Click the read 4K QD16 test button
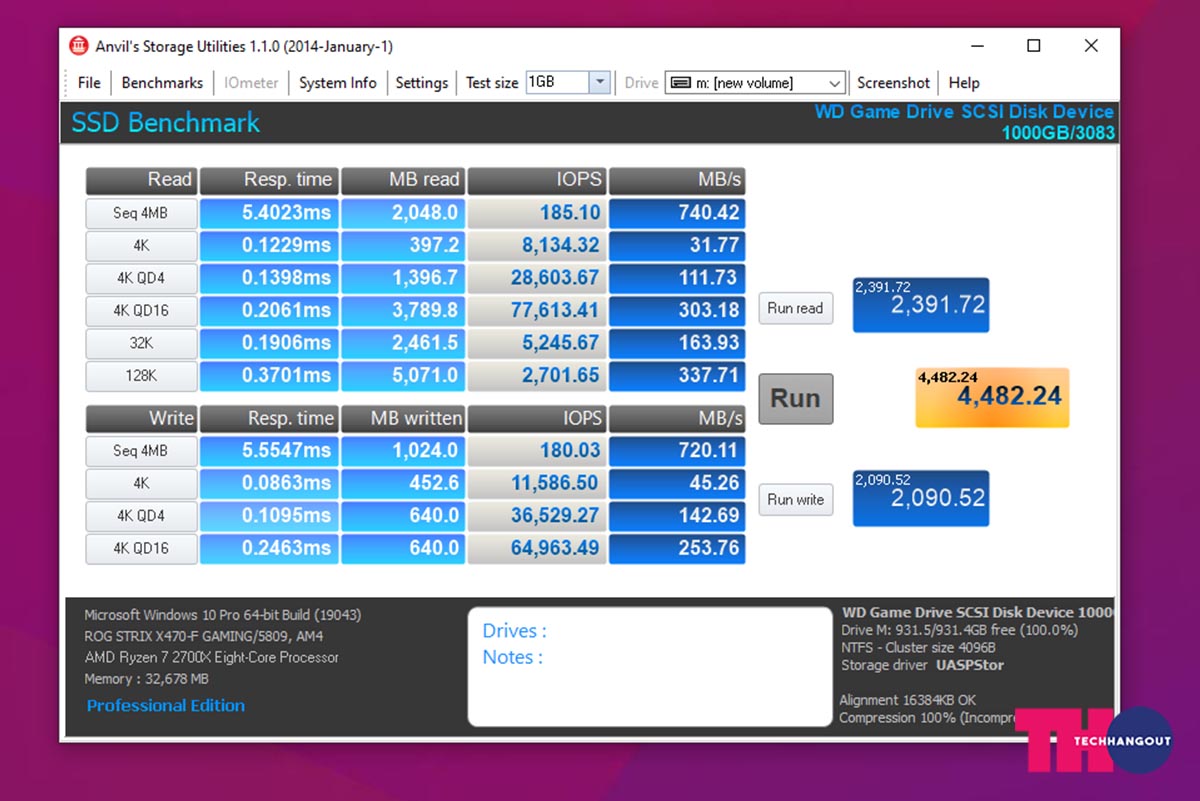The width and height of the screenshot is (1200, 801). click(x=141, y=310)
